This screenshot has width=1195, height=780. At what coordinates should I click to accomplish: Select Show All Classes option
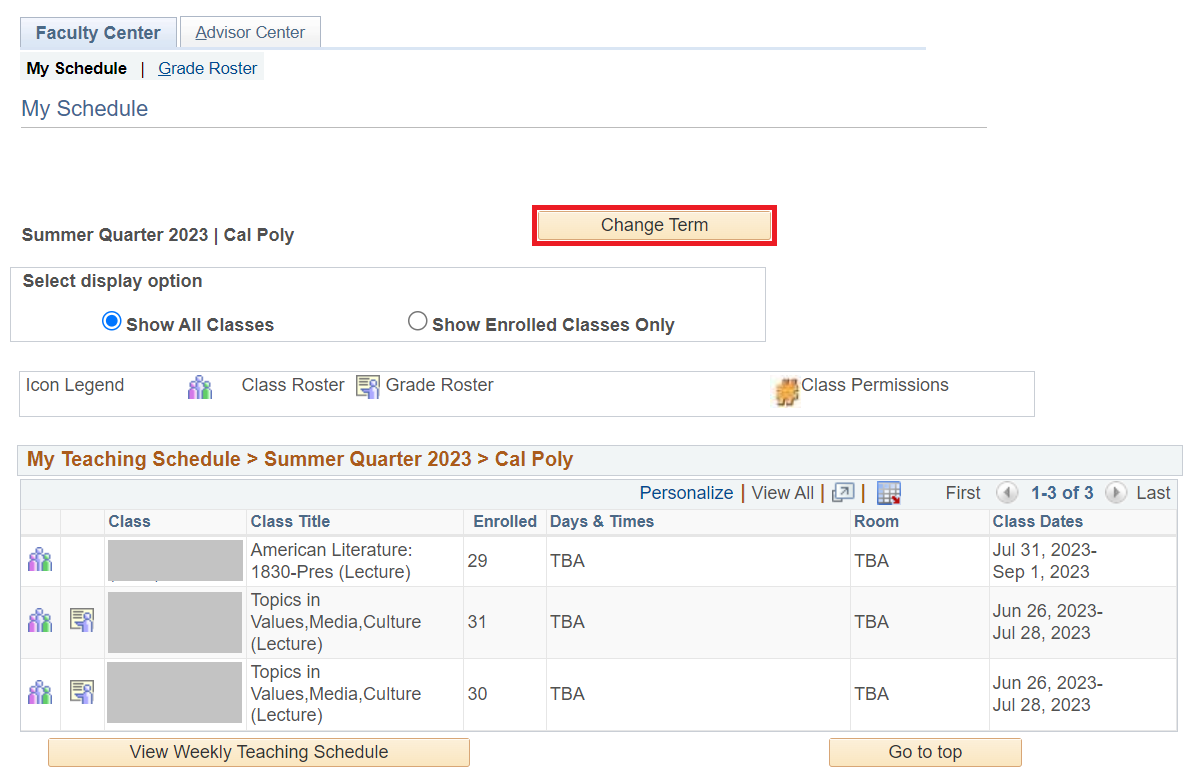tap(111, 321)
